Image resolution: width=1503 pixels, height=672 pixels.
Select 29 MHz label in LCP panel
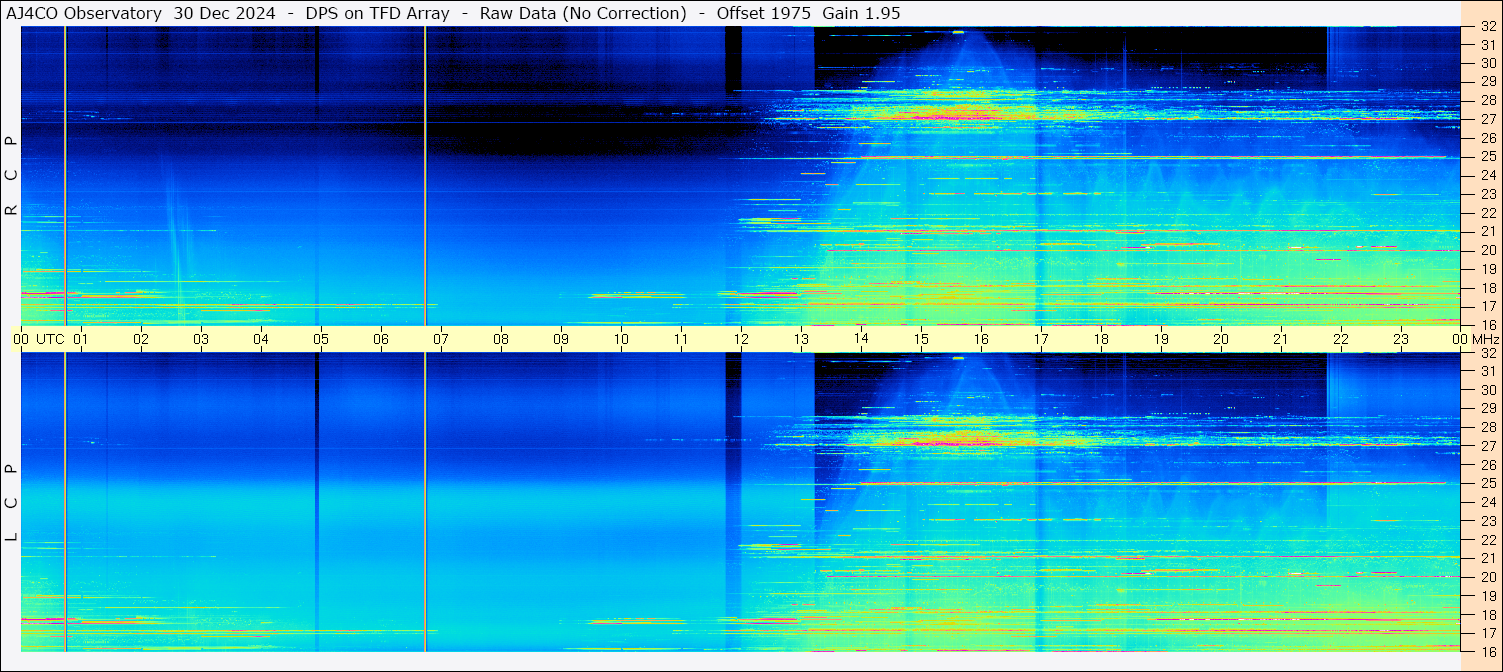point(1488,408)
